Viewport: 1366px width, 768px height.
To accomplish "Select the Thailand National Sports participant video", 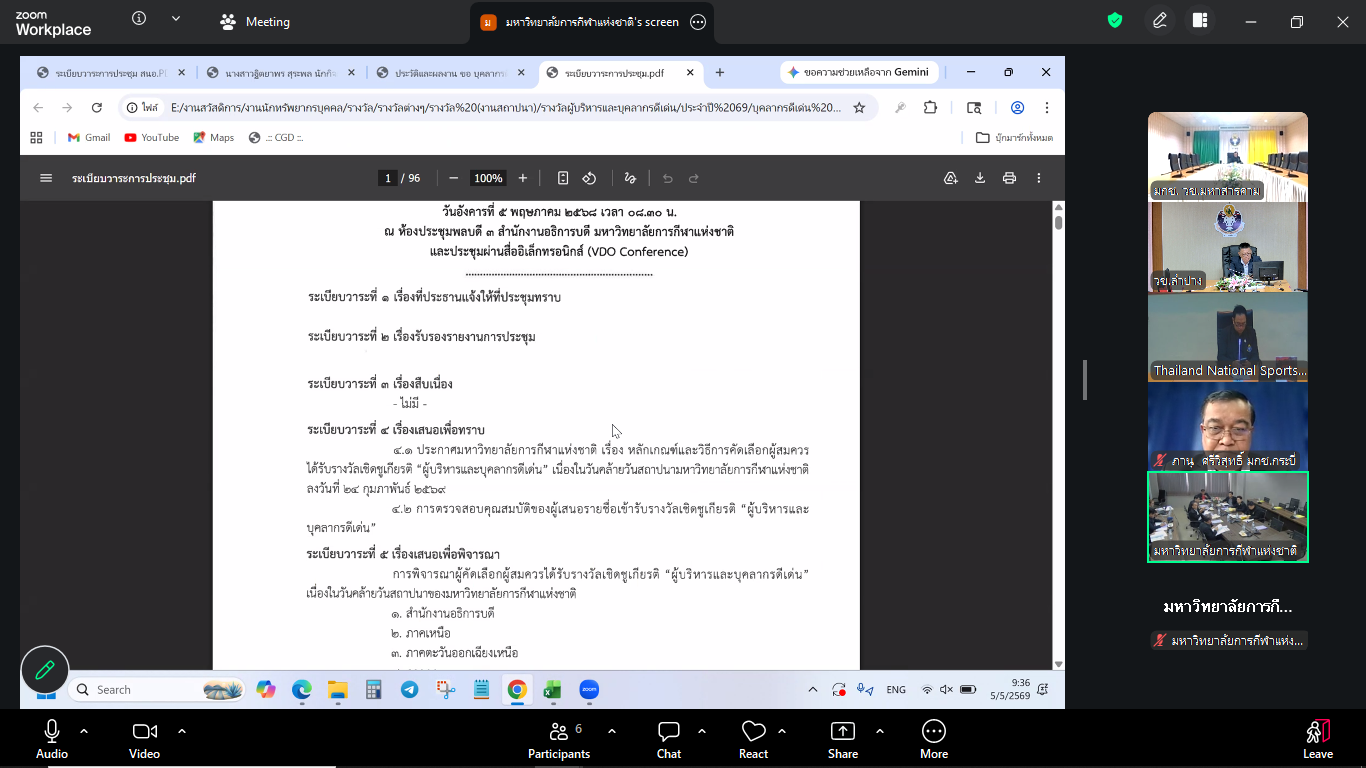I will click(x=1228, y=336).
